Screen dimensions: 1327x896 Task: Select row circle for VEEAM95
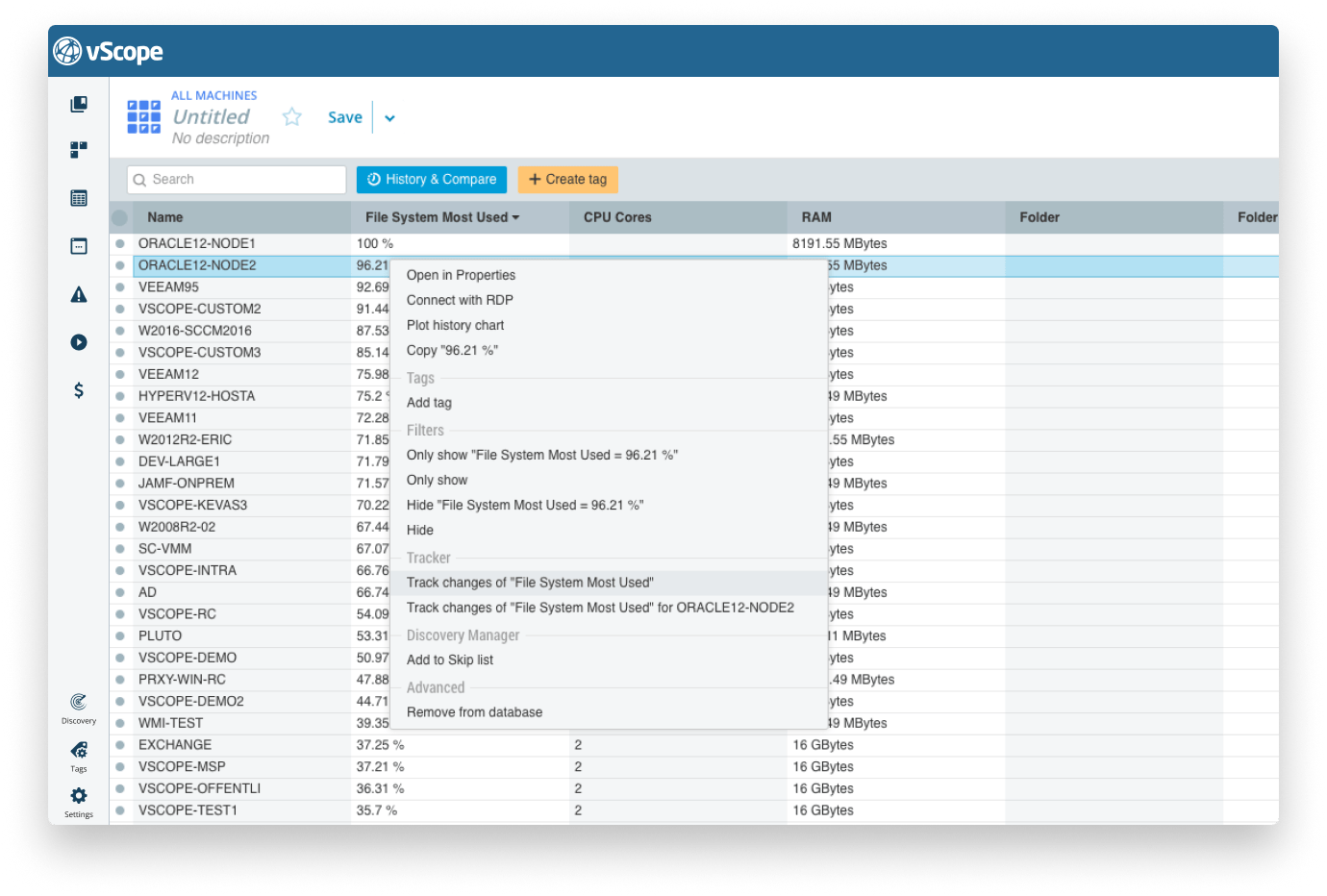point(120,286)
